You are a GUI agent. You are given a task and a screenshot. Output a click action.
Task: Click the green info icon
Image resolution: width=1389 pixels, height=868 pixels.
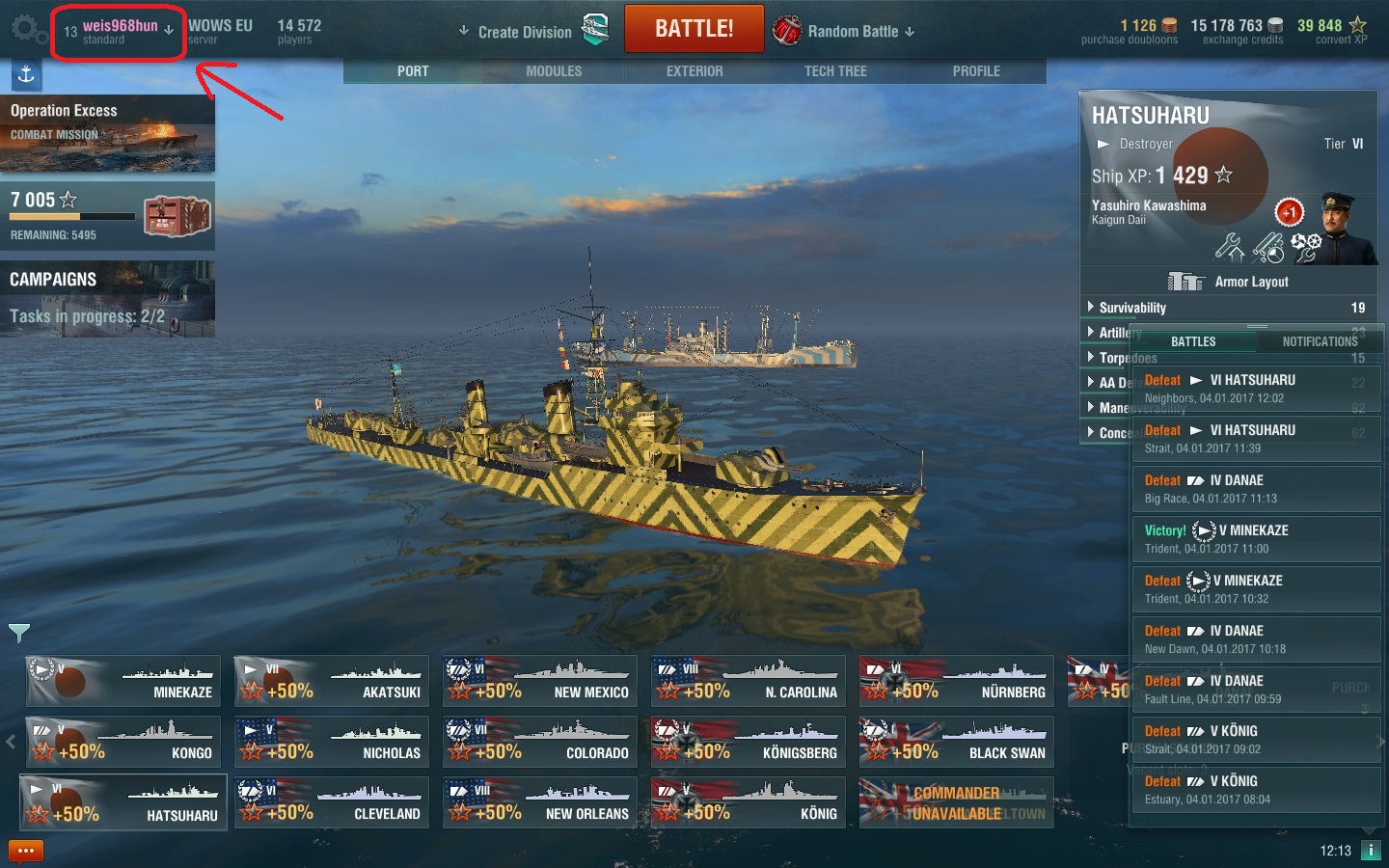tap(1371, 850)
